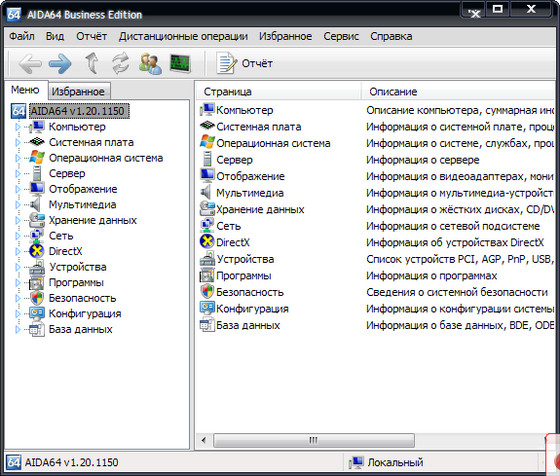
Task: Click DirectX icon in the page list
Action: click(x=207, y=242)
